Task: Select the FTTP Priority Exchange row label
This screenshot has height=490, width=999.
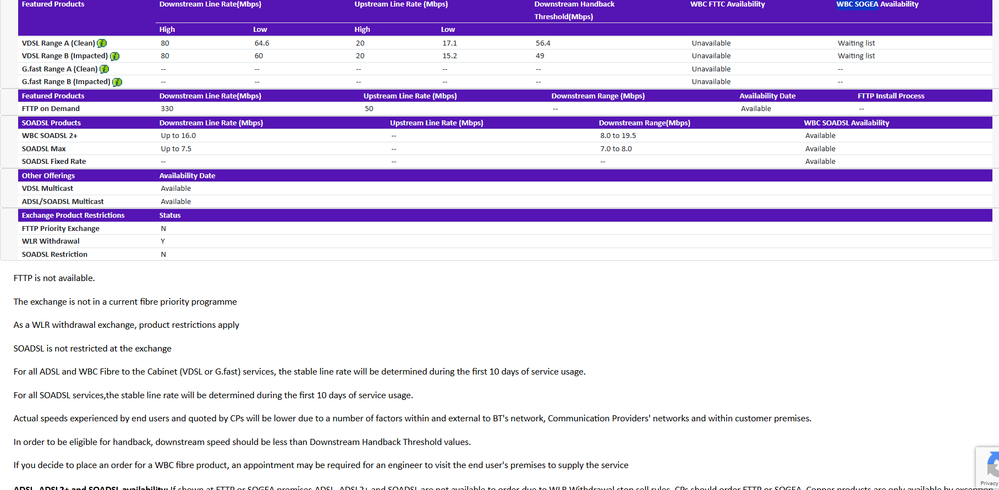Action: (x=61, y=229)
